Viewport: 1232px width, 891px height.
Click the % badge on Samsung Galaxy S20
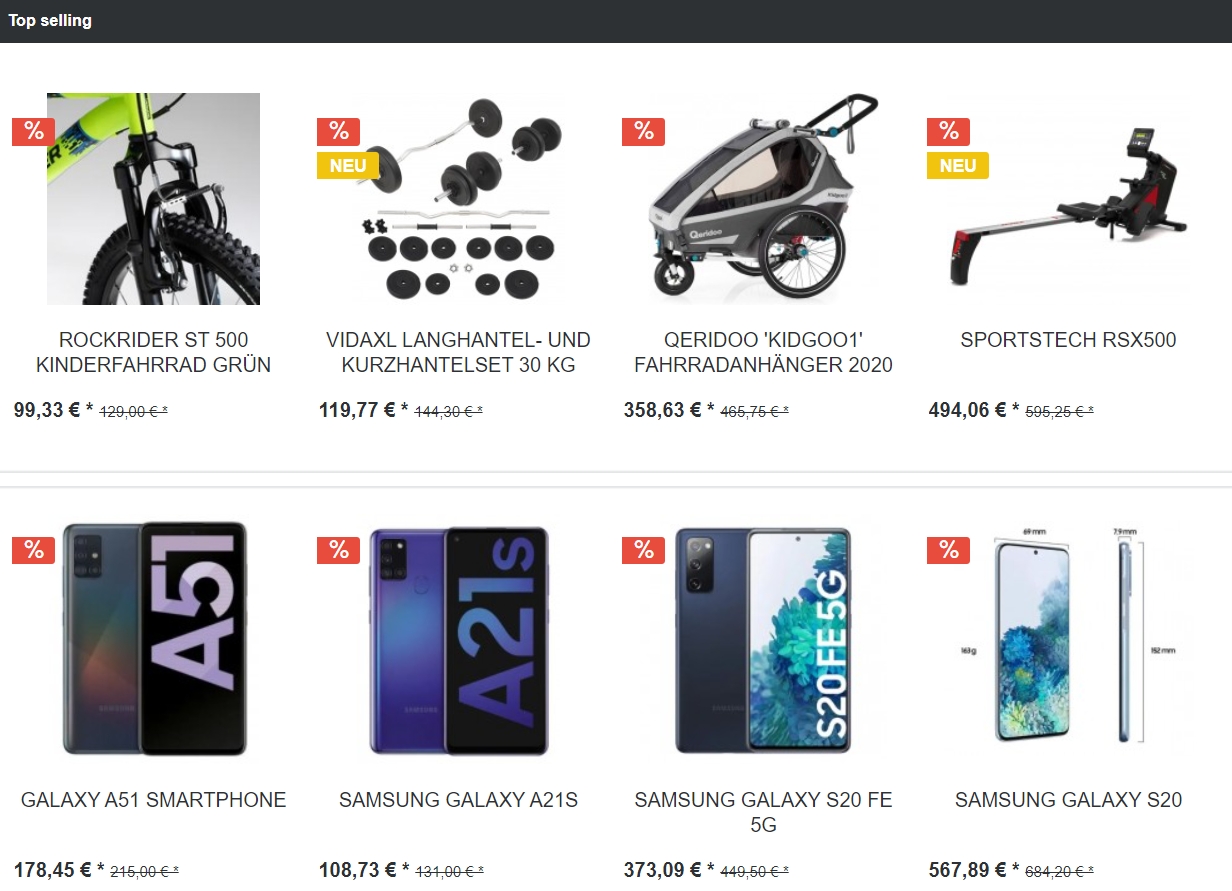948,550
